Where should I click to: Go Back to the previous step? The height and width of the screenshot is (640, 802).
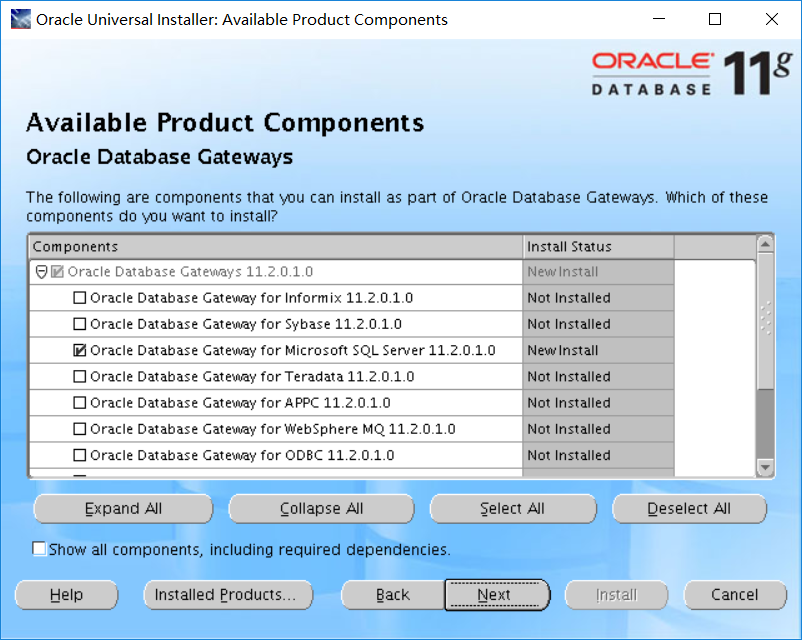click(x=393, y=594)
